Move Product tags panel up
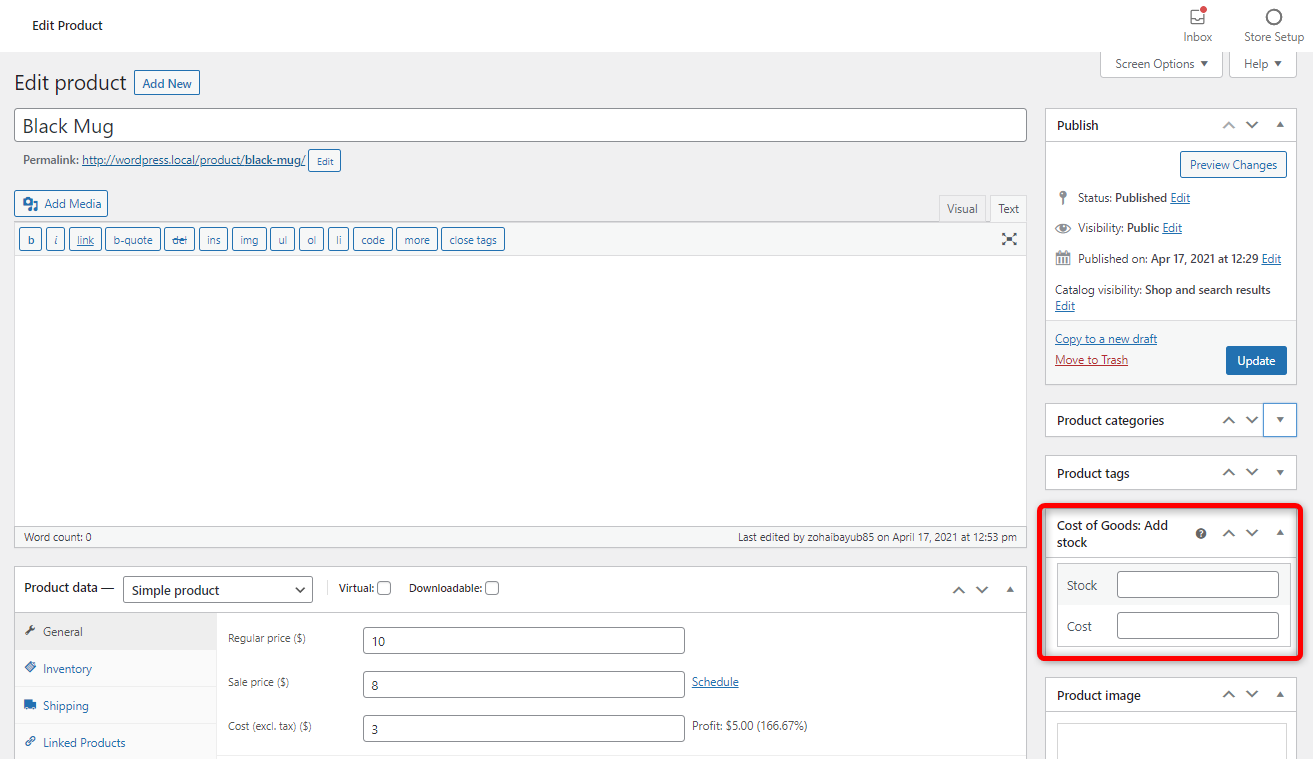Image resolution: width=1313 pixels, height=759 pixels. tap(1229, 473)
